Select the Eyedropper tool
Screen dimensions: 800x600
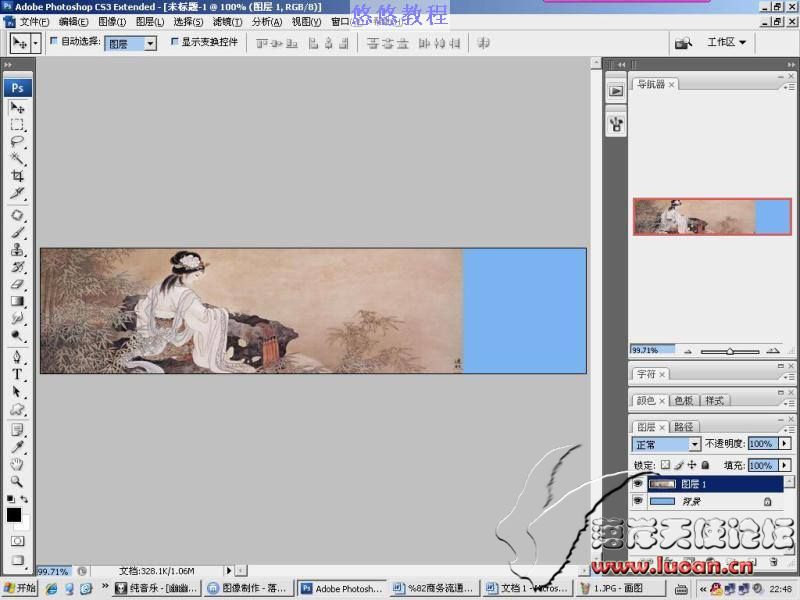pyautogui.click(x=17, y=447)
